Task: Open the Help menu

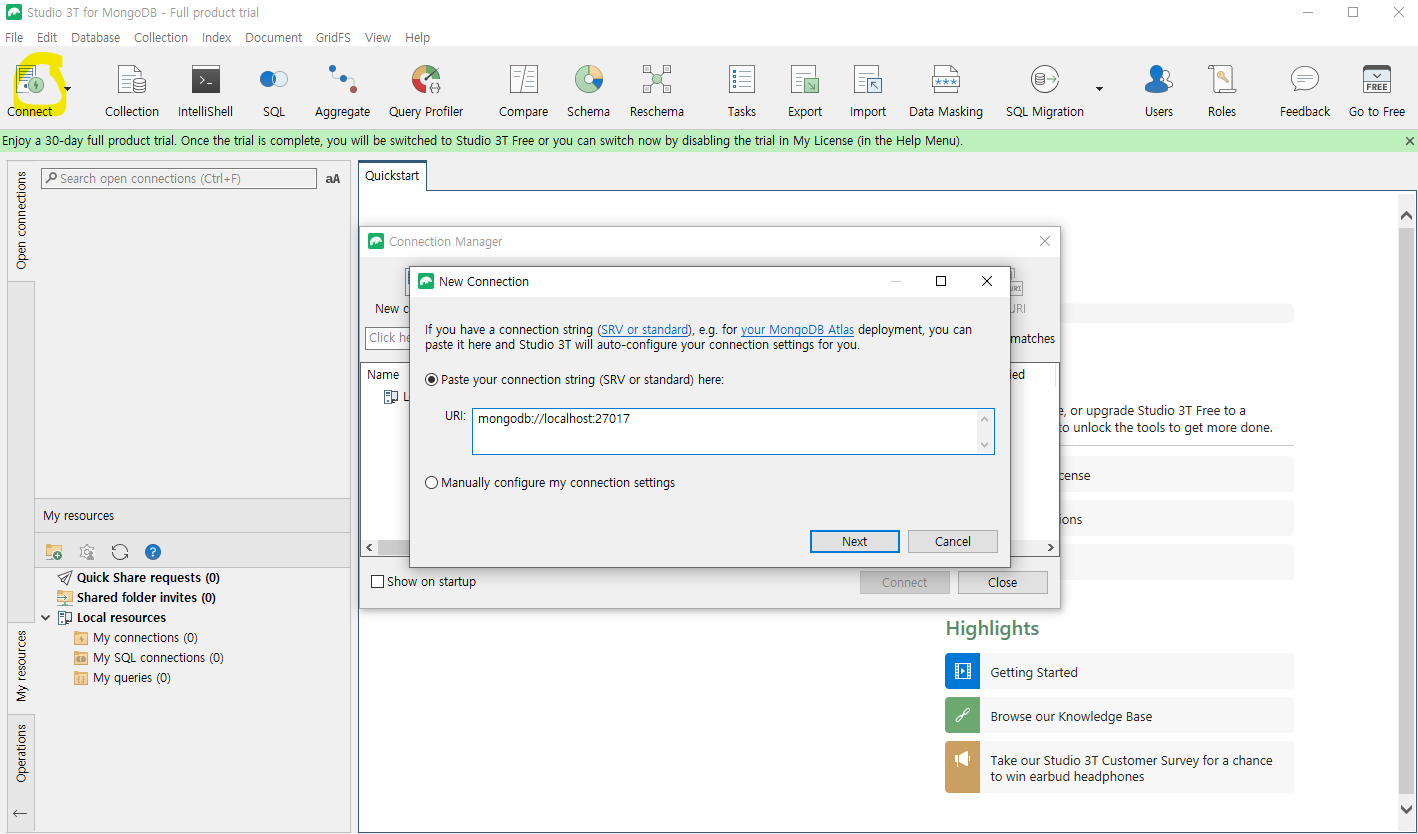Action: click(x=417, y=37)
